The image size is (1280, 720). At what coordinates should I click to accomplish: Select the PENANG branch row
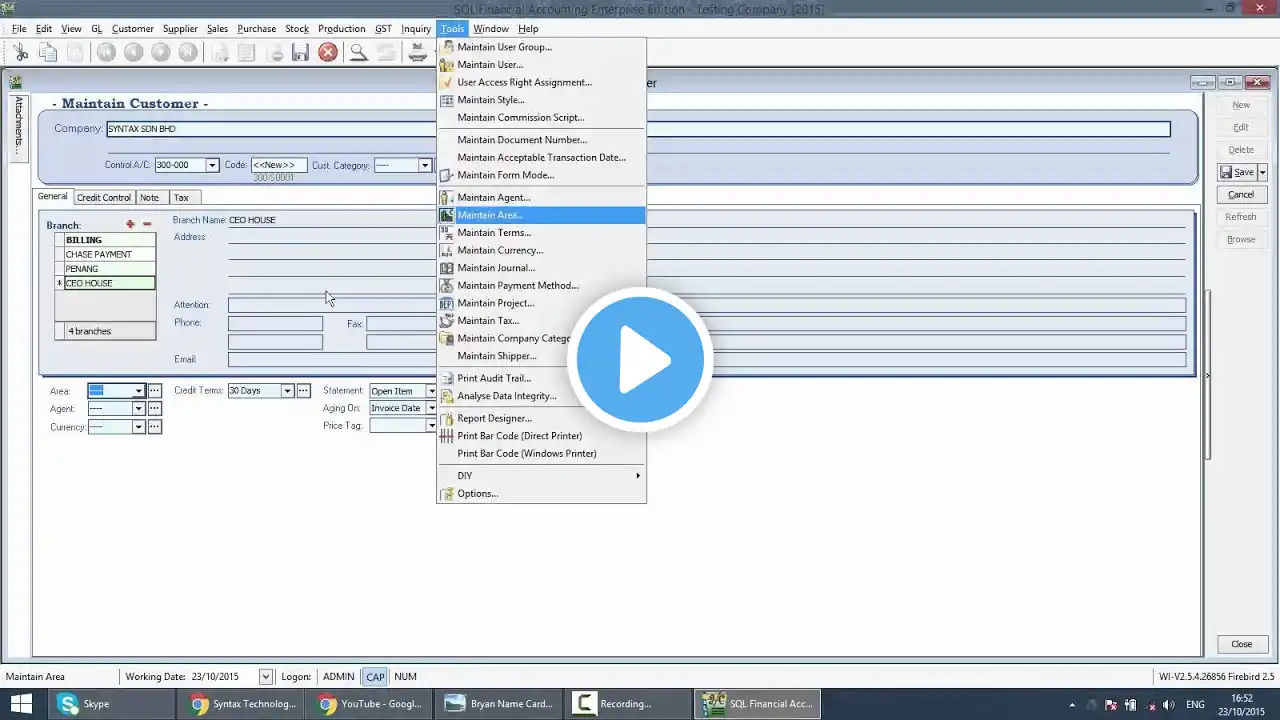tap(105, 269)
